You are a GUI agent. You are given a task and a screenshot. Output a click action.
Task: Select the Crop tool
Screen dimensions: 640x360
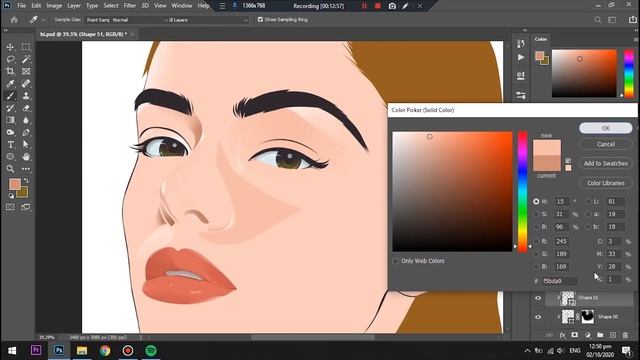tap(10, 71)
